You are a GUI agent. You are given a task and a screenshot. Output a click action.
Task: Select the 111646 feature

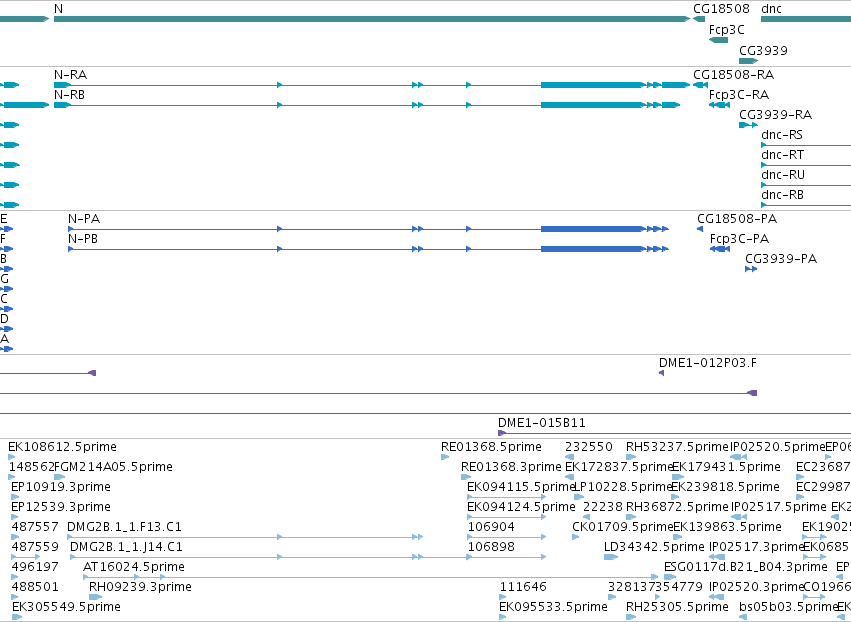[503, 597]
